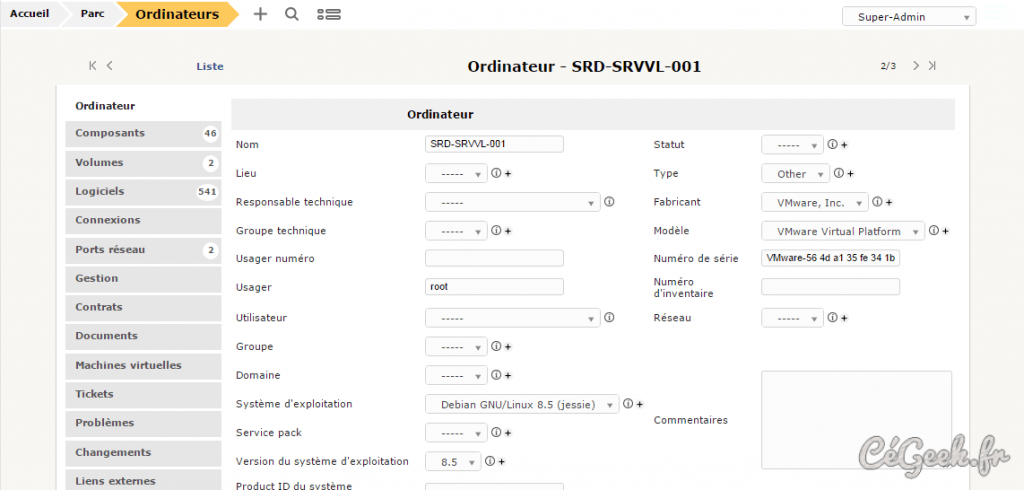Image resolution: width=1024 pixels, height=490 pixels.
Task: Open search using the magnifier icon
Action: pos(291,14)
